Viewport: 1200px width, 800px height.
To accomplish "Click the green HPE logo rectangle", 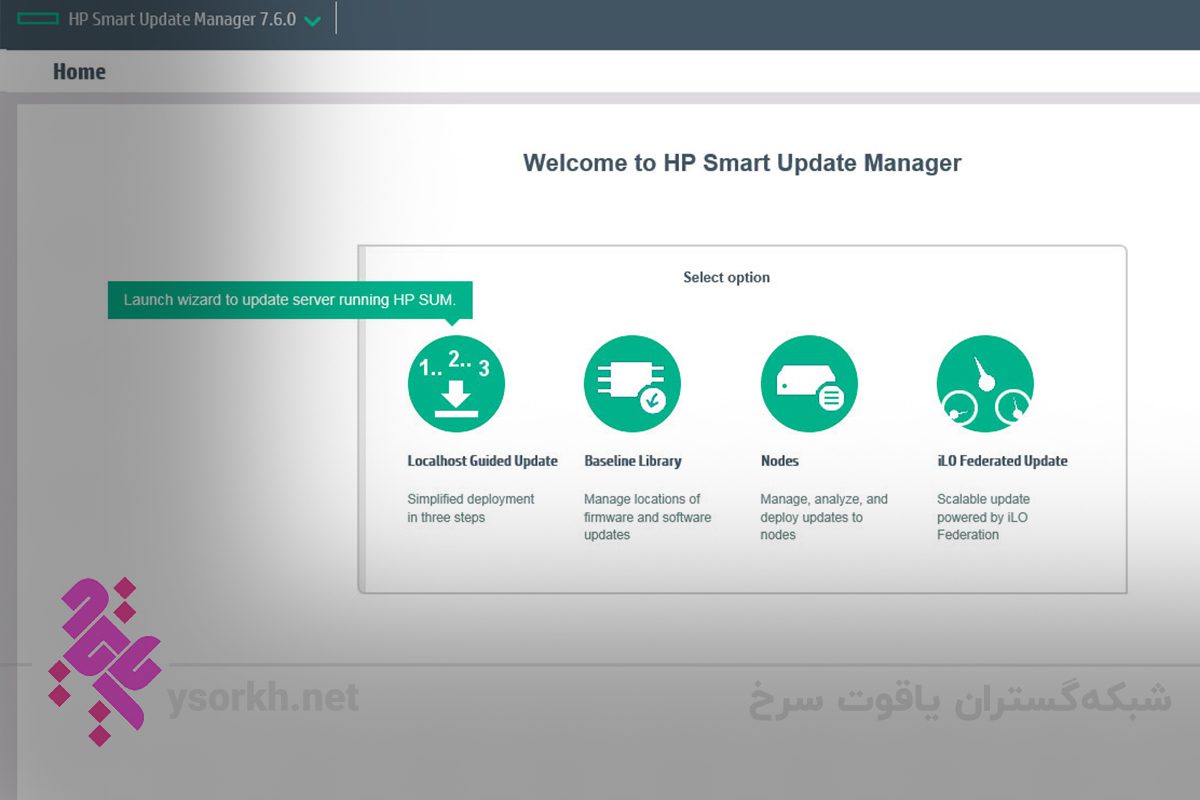I will click(40, 20).
